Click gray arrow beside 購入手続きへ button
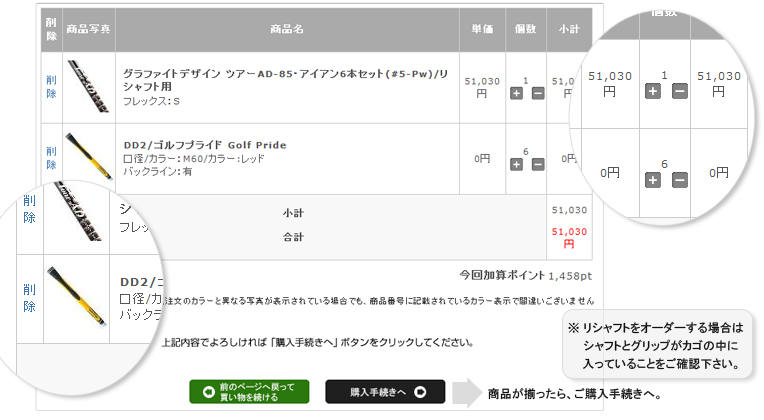Image resolution: width=764 pixels, height=420 pixels. pyautogui.click(x=467, y=392)
